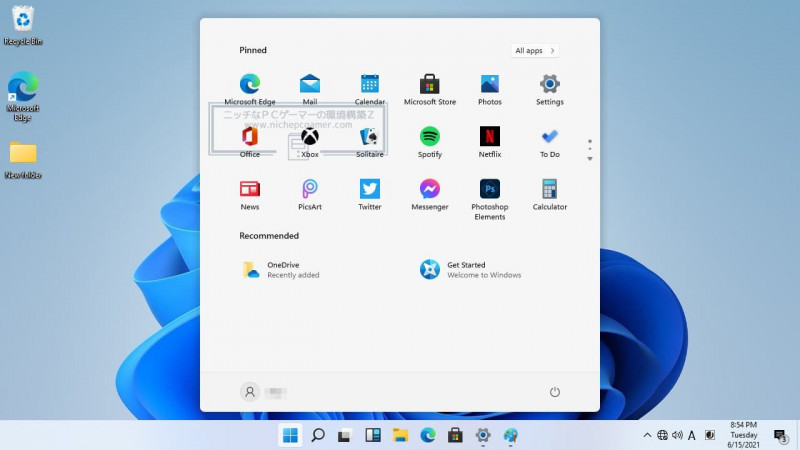Open Microsoft Edge on the taskbar
The height and width of the screenshot is (450, 800).
(x=428, y=435)
